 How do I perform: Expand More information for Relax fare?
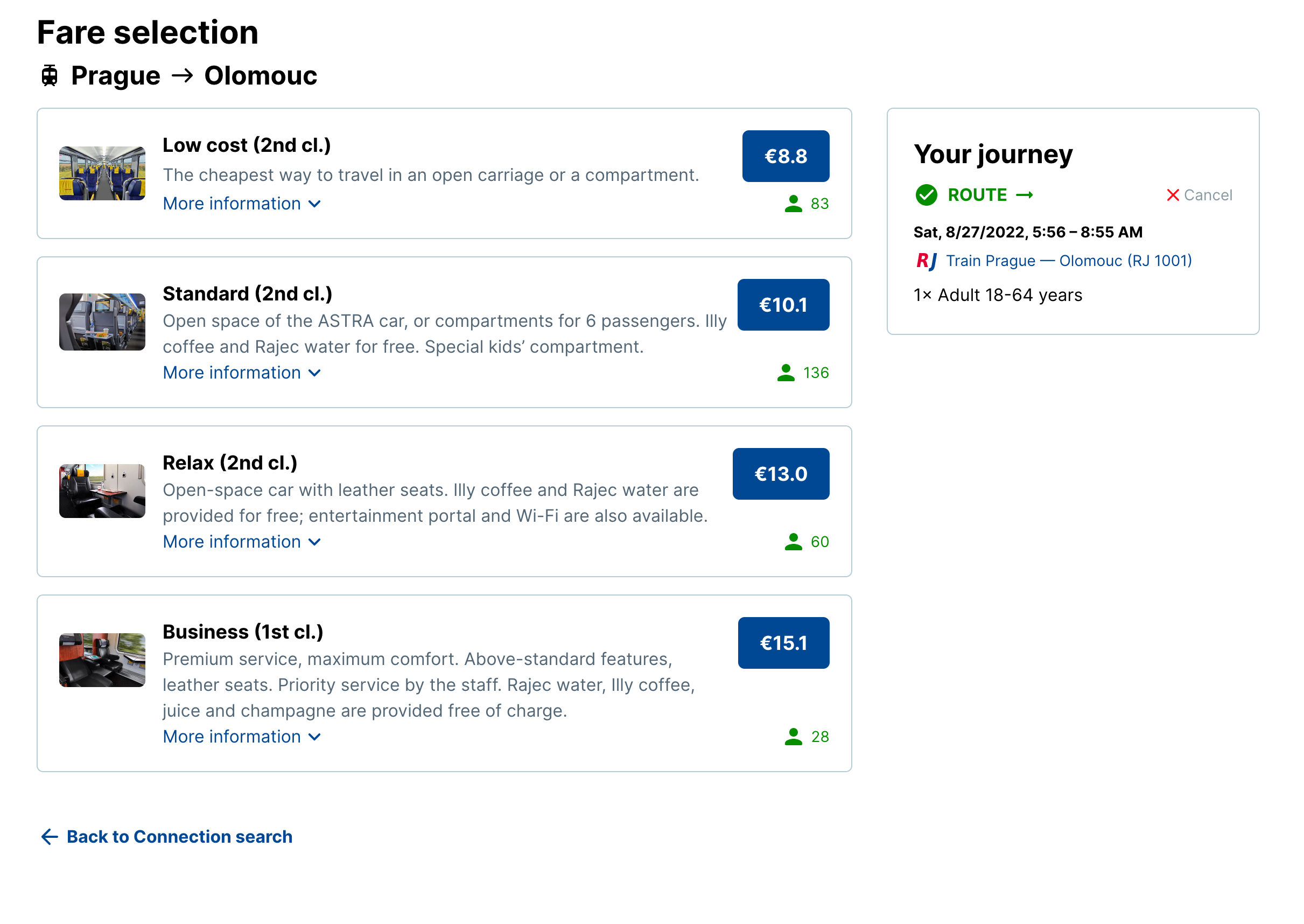pyautogui.click(x=242, y=542)
